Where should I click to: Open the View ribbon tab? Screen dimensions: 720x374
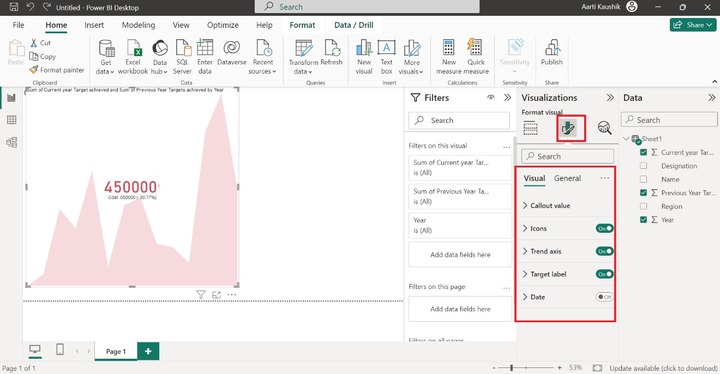click(x=181, y=25)
